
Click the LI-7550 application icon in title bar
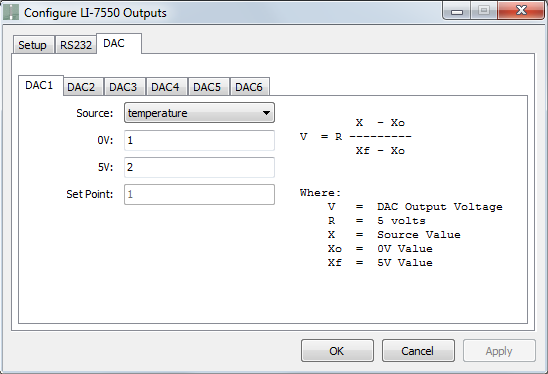click(11, 12)
